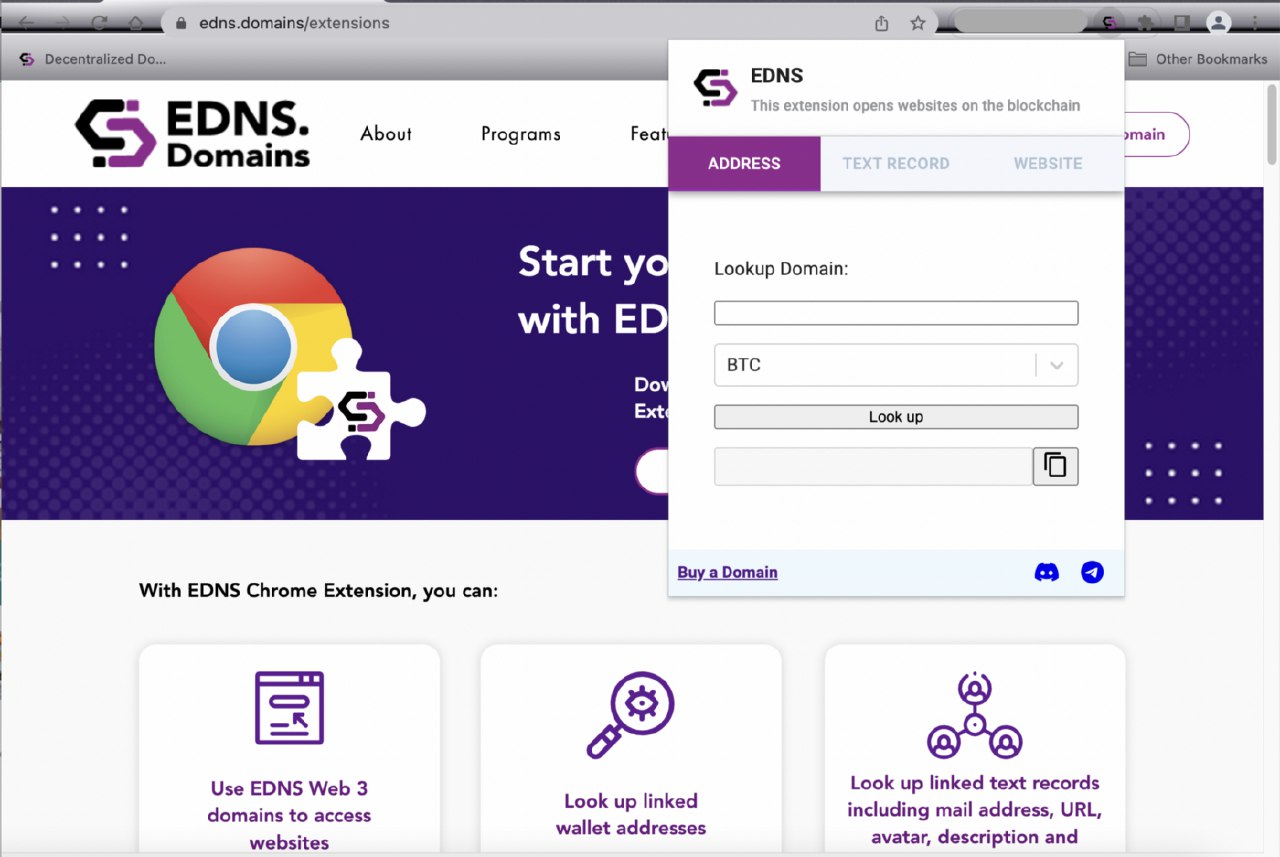Open the Telegram icon link in popup
Viewport: 1280px width, 857px height.
click(x=1092, y=572)
